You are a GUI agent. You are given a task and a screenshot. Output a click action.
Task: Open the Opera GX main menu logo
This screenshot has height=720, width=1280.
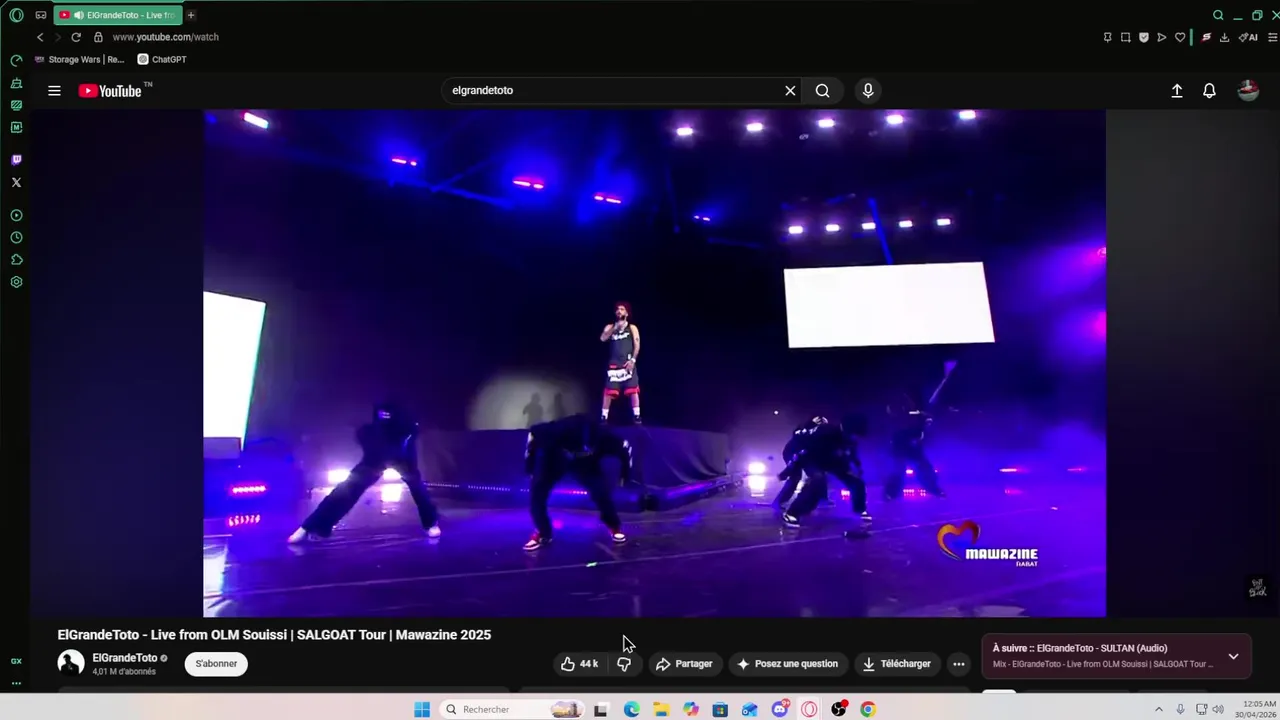[16, 15]
